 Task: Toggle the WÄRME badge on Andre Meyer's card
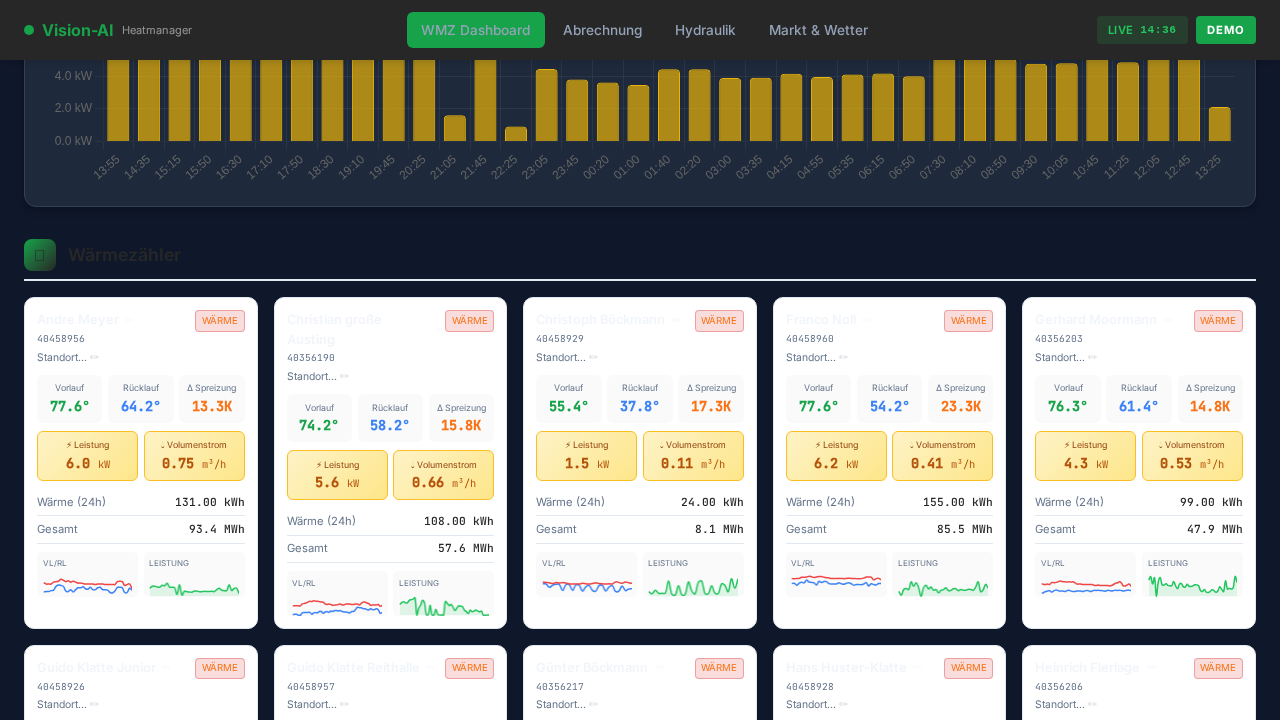coord(219,320)
